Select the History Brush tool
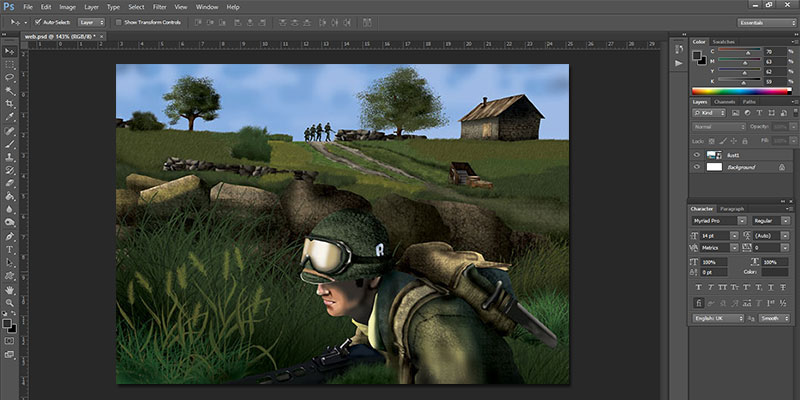This screenshot has height=400, width=800. tap(10, 170)
